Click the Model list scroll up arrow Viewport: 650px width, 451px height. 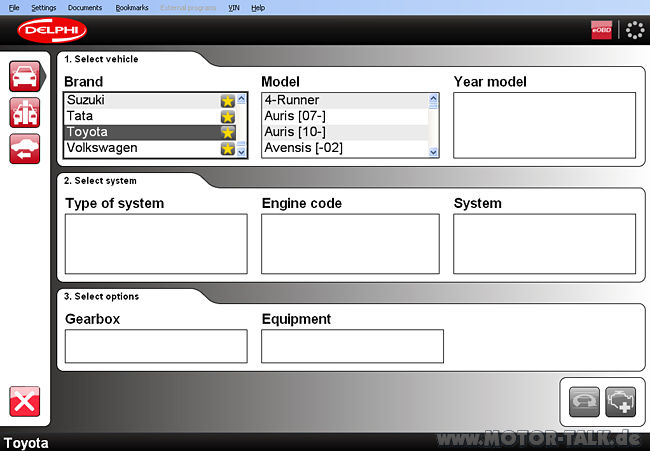coord(433,98)
